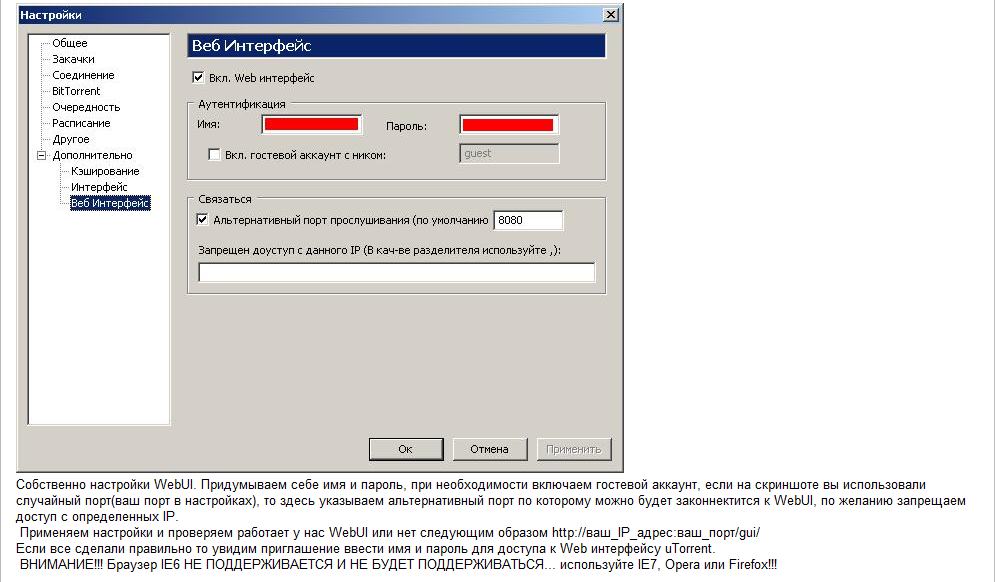Click the Веб Интерфейс panel header
The image size is (995, 582).
tap(397, 46)
